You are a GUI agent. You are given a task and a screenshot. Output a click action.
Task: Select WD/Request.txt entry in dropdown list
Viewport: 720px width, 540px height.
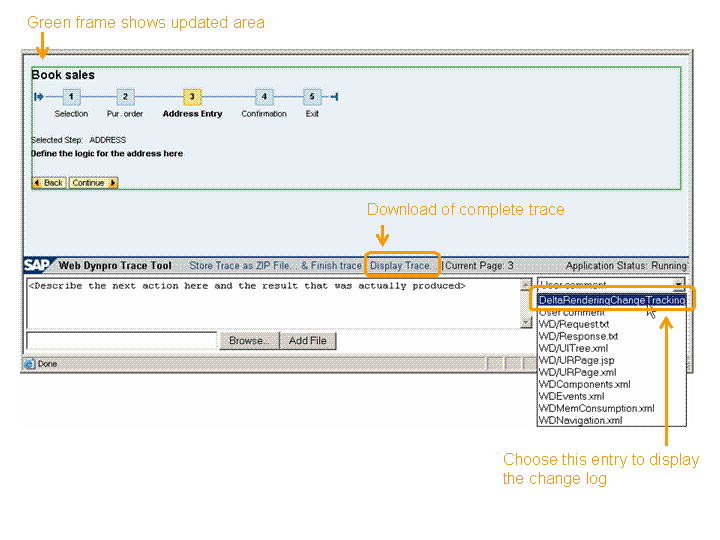573,324
